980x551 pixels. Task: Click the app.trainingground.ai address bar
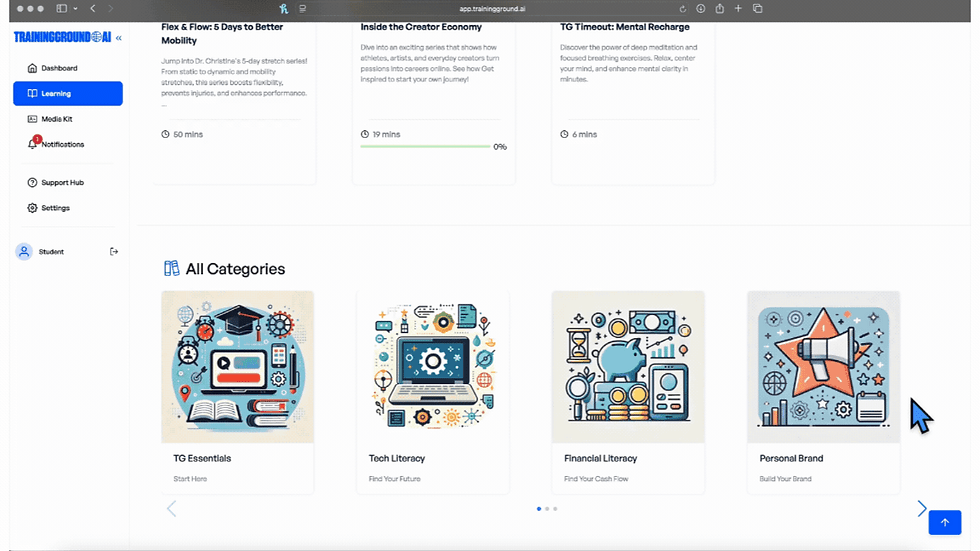tap(492, 9)
